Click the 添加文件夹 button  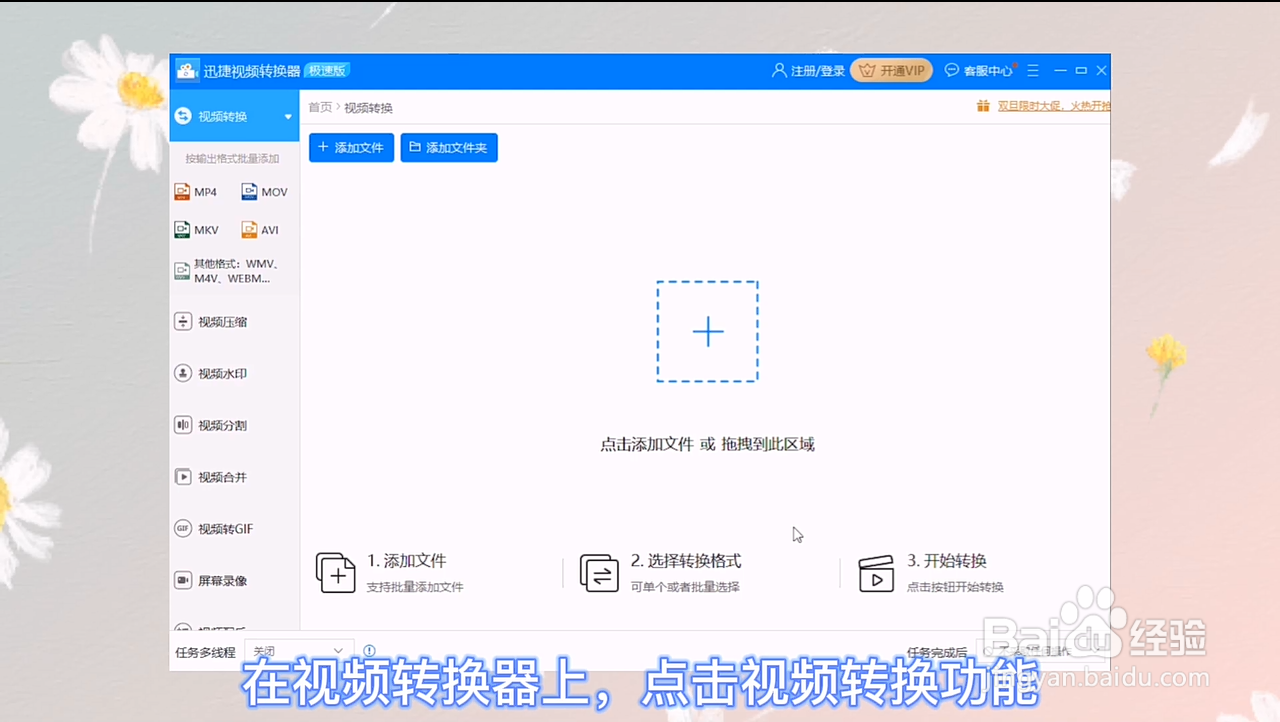[449, 148]
